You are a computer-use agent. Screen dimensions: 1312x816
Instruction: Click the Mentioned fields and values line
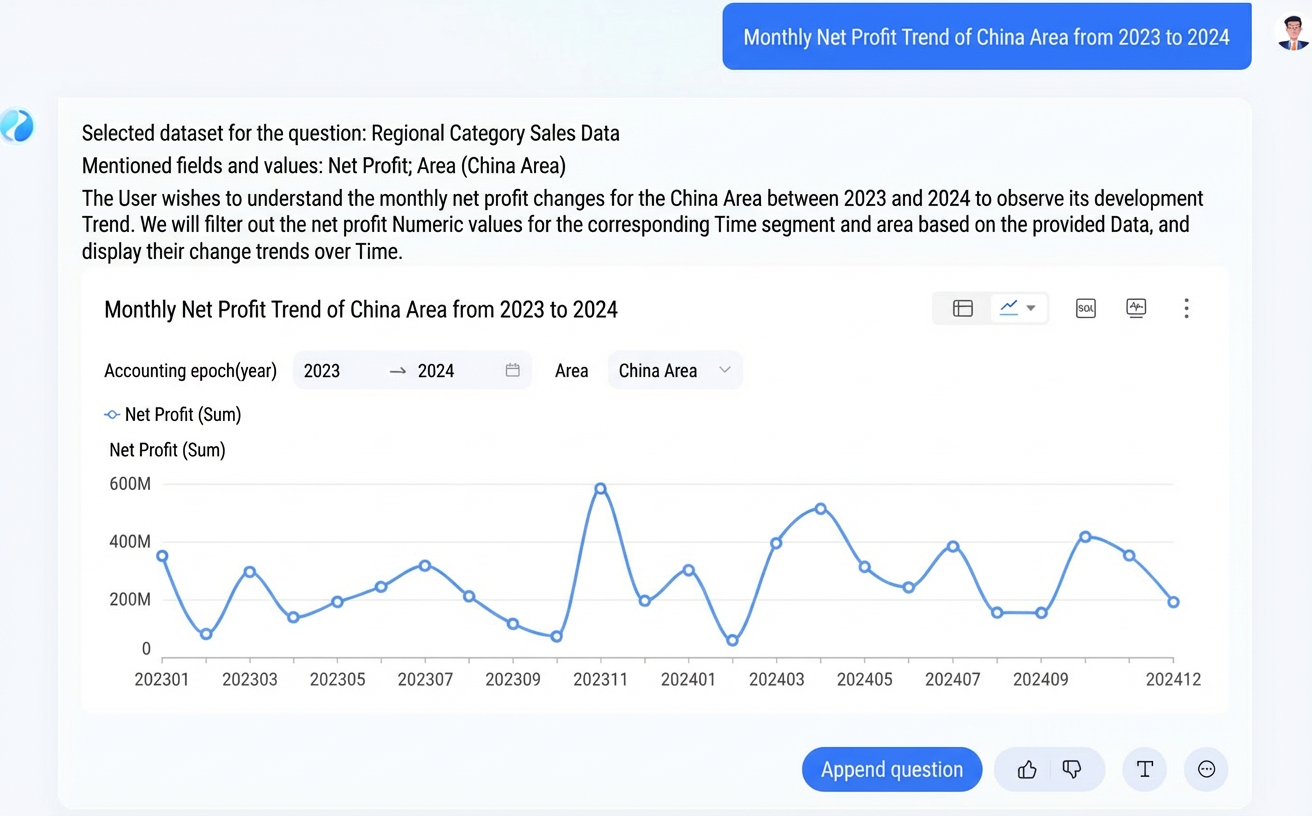(x=324, y=166)
